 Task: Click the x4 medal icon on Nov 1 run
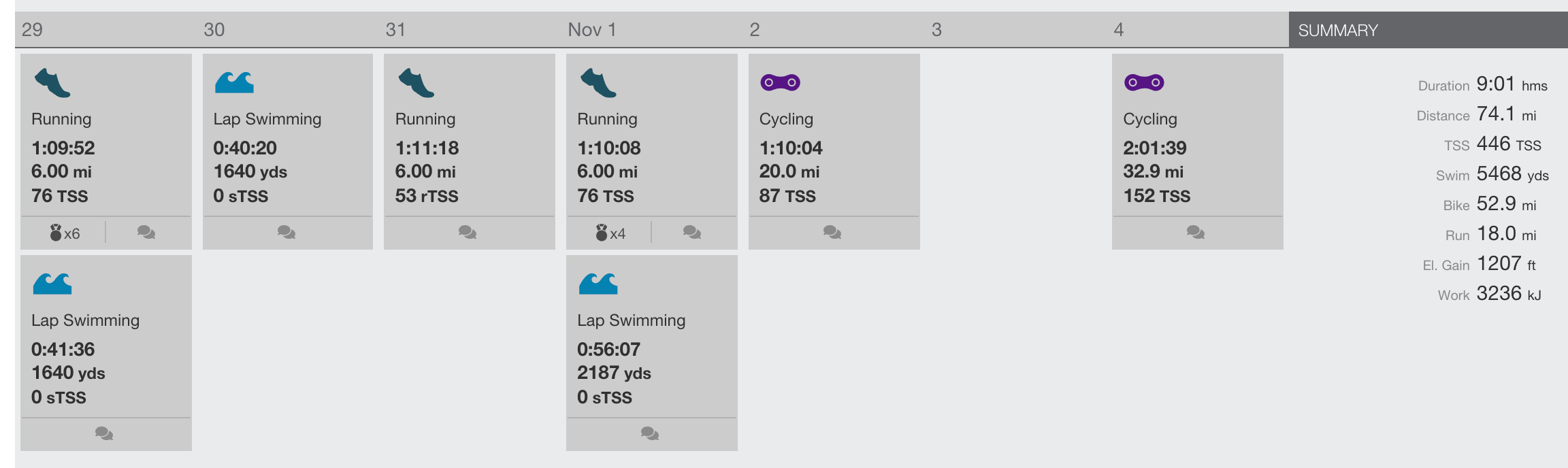610,233
